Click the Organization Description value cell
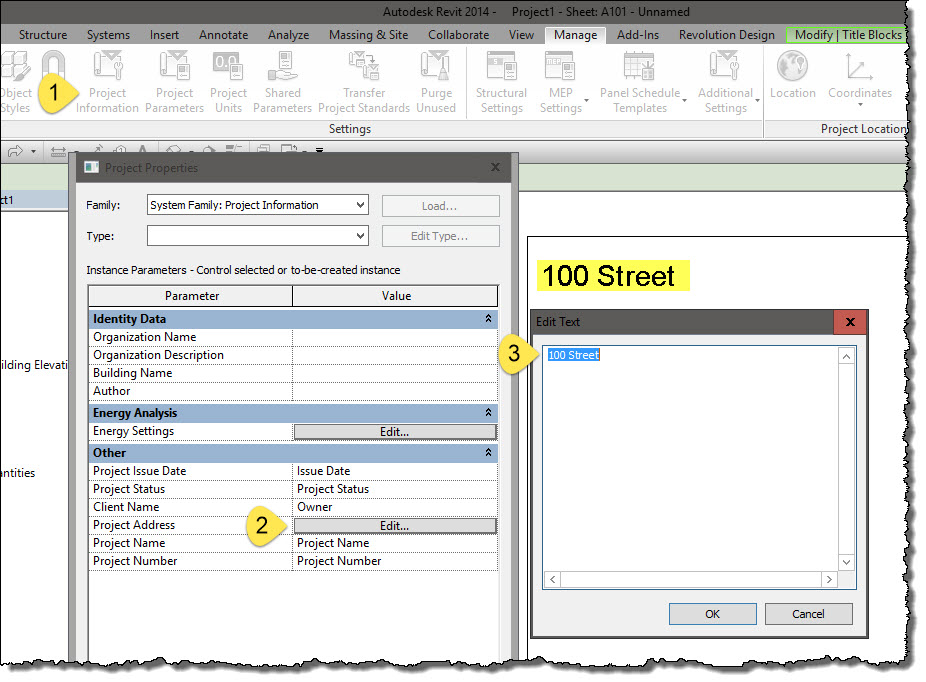The height and width of the screenshot is (682, 926). [x=394, y=355]
